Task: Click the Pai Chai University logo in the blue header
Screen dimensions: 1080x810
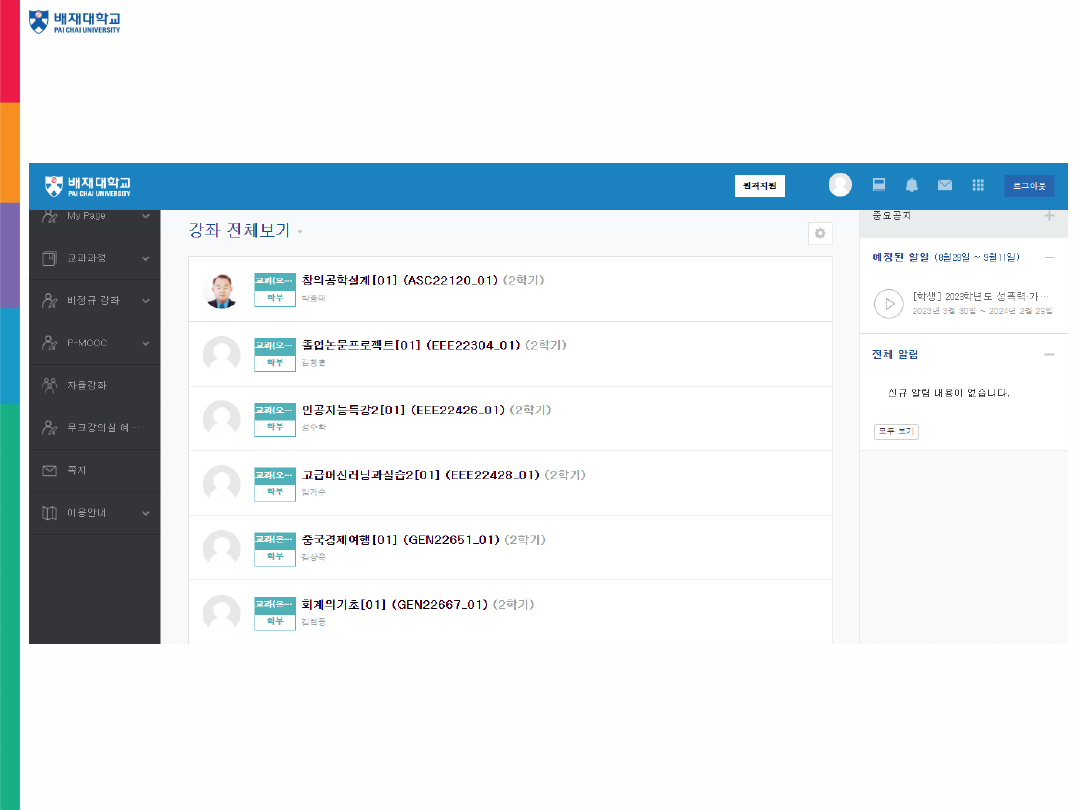Action: [x=88, y=186]
